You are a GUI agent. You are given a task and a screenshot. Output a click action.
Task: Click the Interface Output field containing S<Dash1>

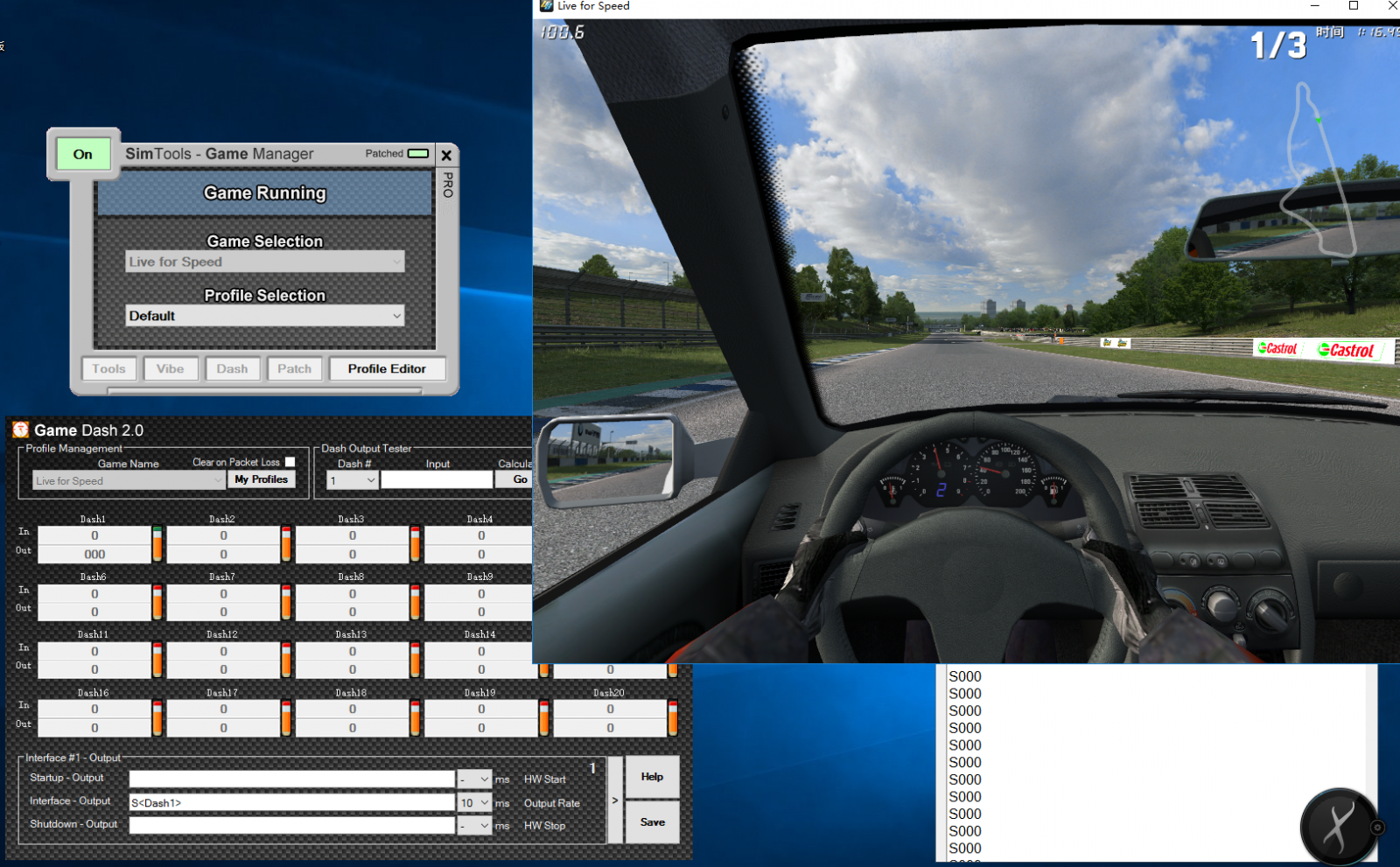tap(292, 802)
